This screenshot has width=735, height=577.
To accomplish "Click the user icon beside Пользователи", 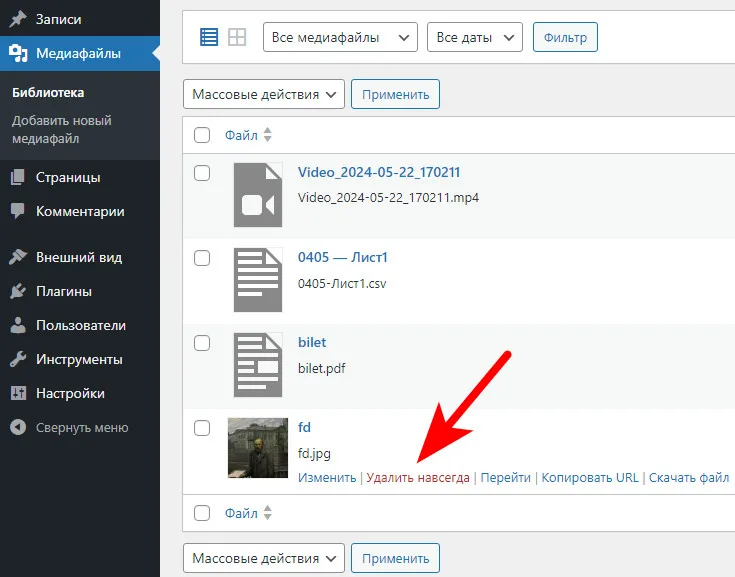I will [x=18, y=325].
